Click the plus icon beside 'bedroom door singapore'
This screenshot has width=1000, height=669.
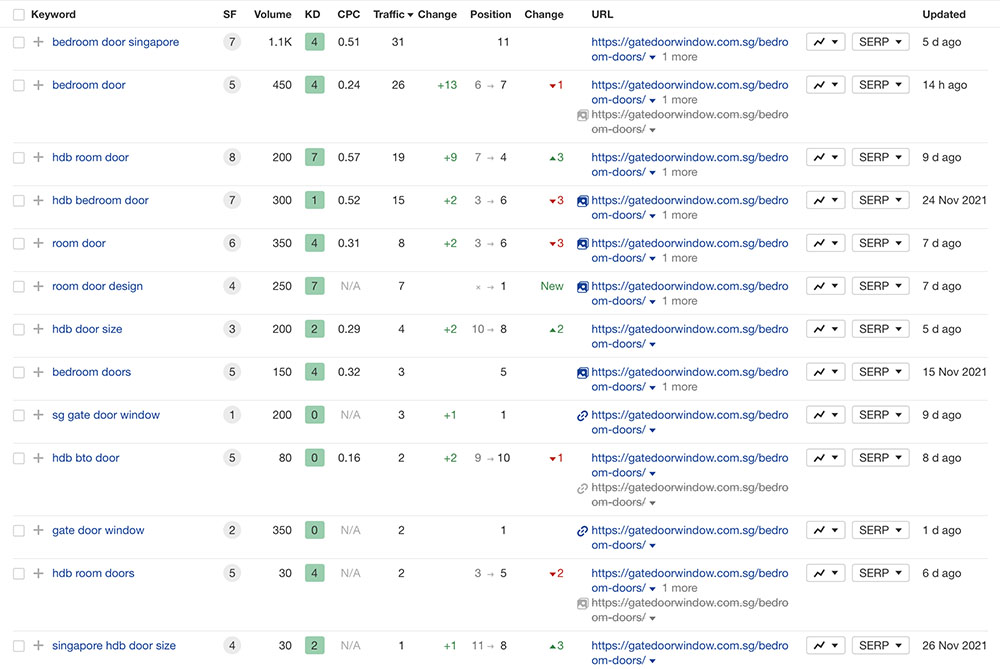pyautogui.click(x=38, y=43)
